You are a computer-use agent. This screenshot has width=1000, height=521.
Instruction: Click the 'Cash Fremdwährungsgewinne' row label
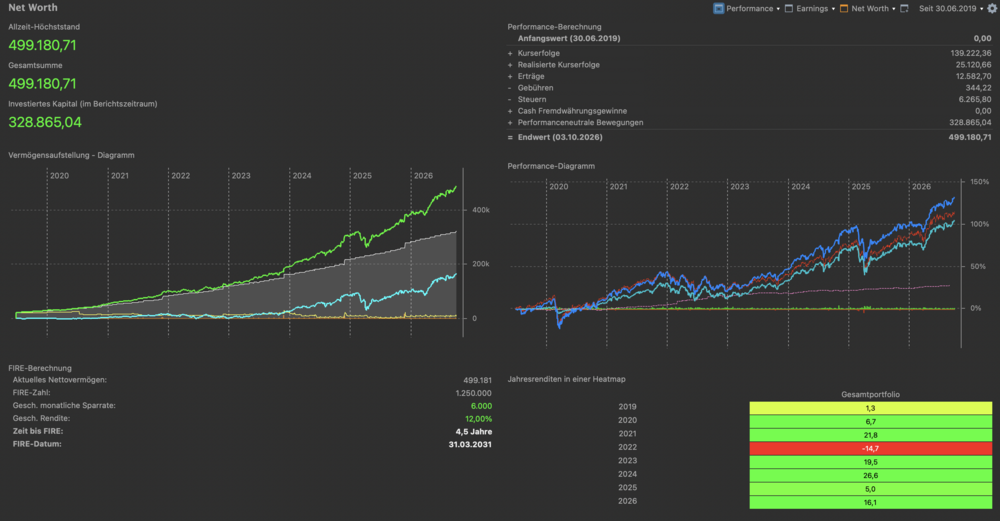coord(572,111)
